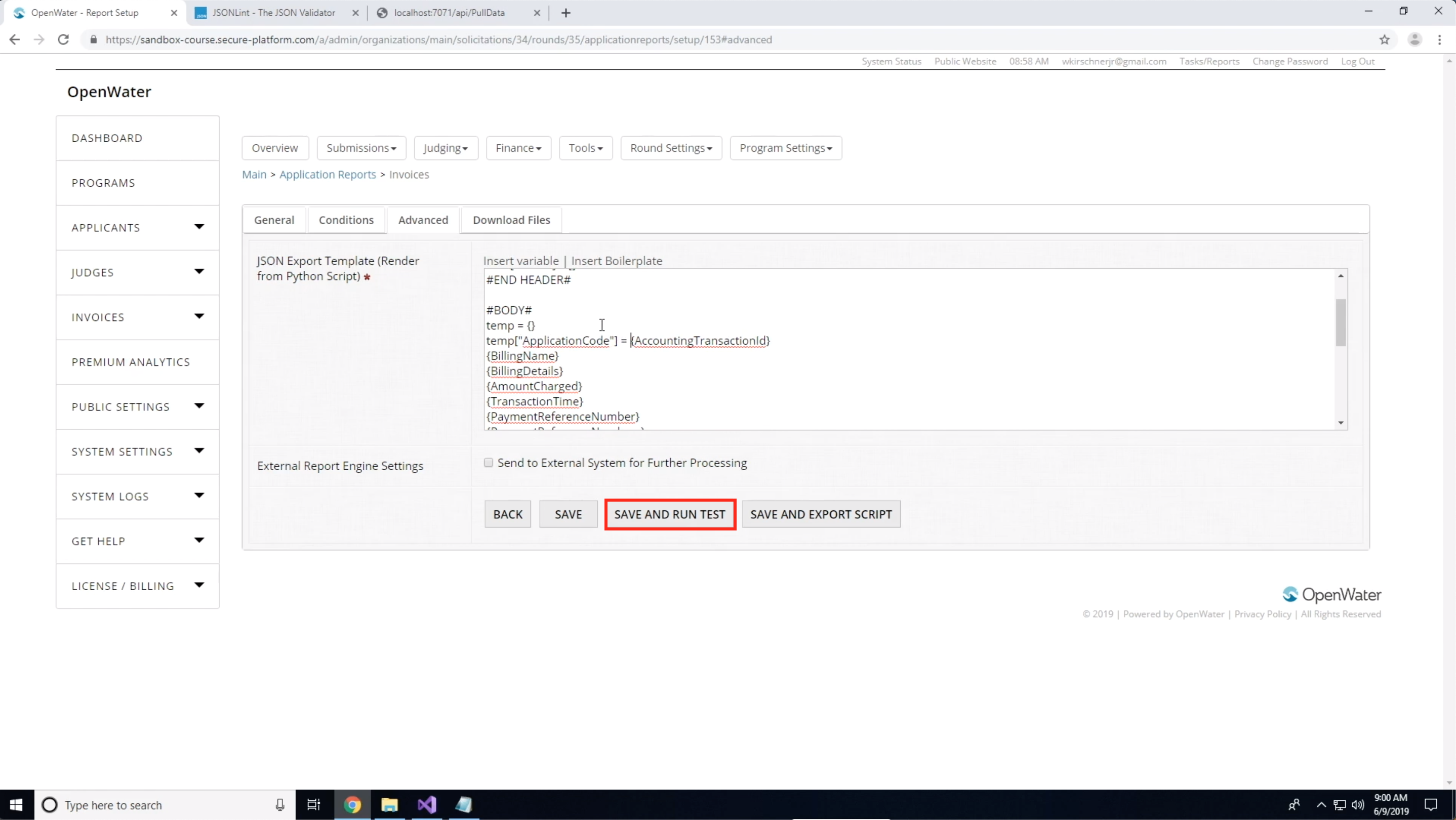Expand the Judges sidebar section
The image size is (1456, 820).
(199, 272)
